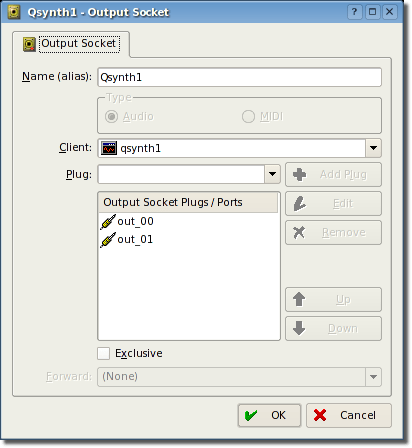Click the title bar help question mark button
The image size is (412, 448).
tap(355, 12)
